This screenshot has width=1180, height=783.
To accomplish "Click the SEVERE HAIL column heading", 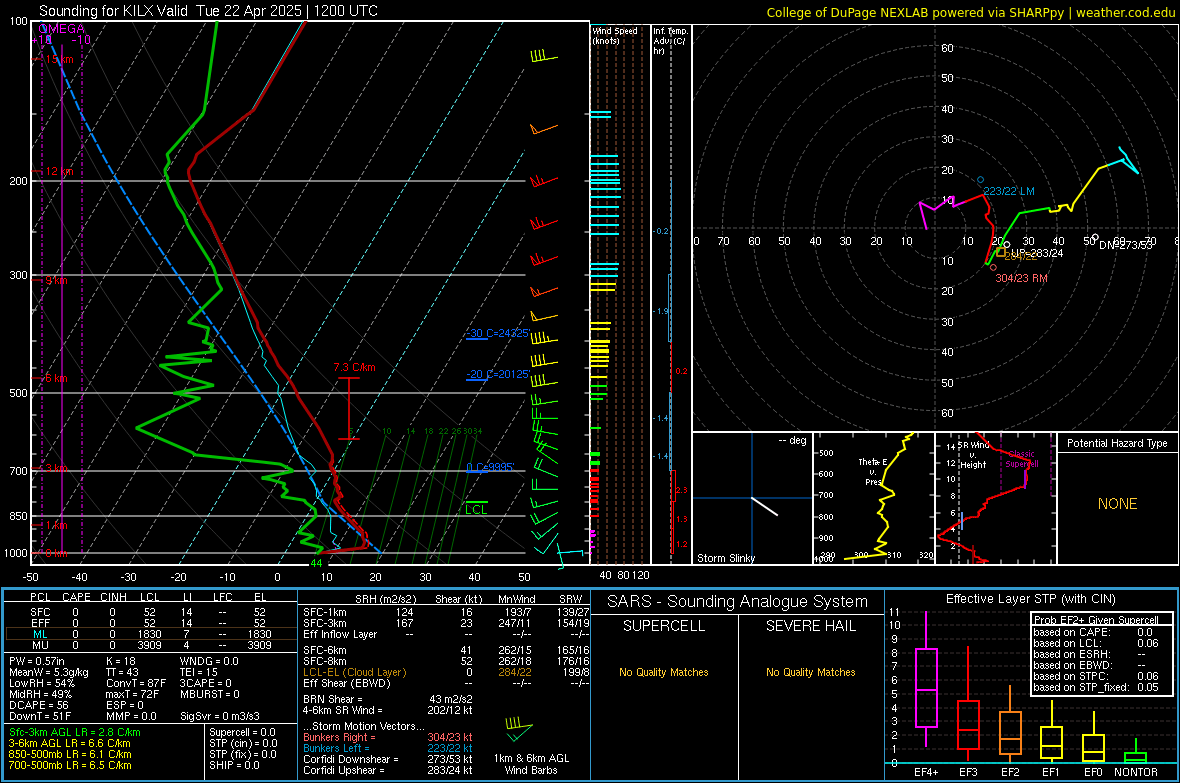I will (x=810, y=626).
